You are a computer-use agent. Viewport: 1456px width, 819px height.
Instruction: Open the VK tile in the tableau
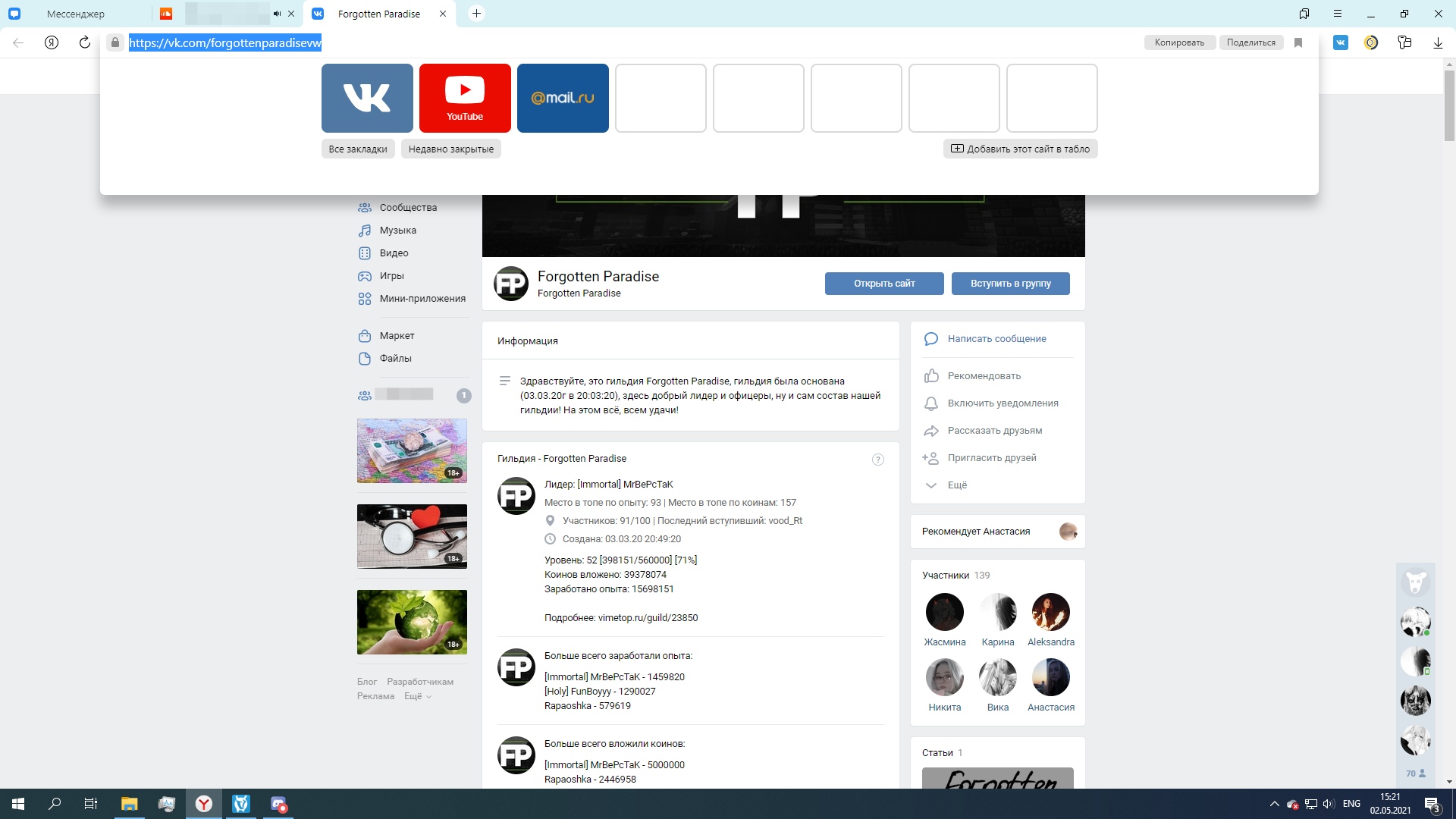pyautogui.click(x=367, y=98)
